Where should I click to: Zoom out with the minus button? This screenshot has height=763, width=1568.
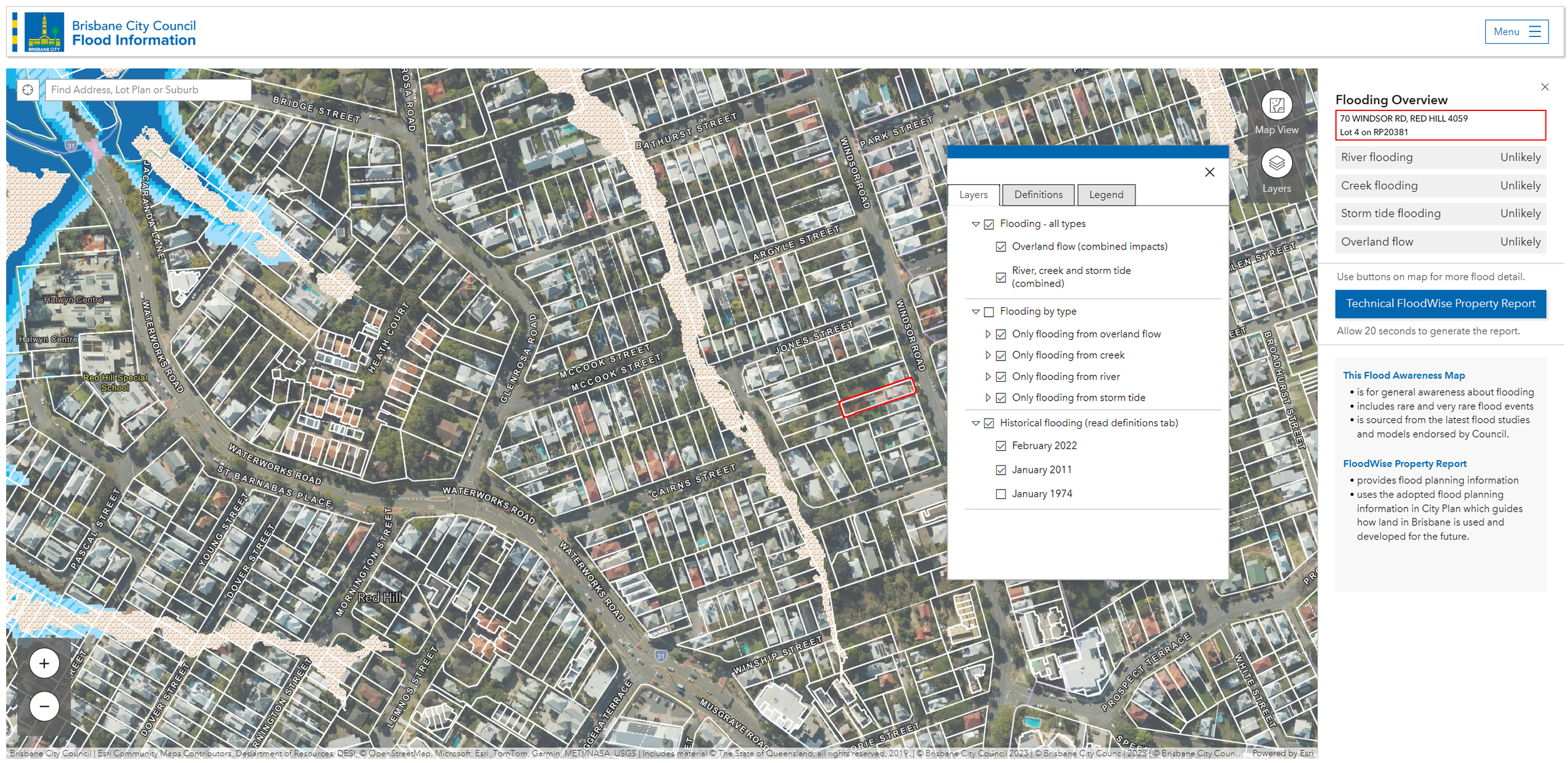tap(44, 707)
